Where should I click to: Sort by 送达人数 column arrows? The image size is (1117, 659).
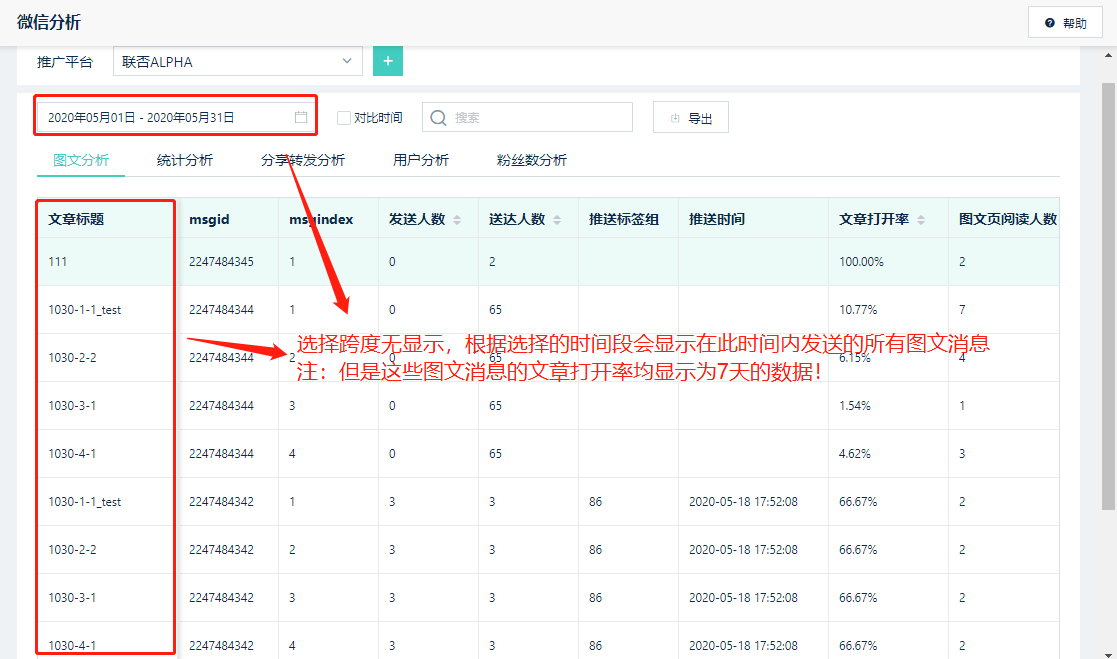557,220
